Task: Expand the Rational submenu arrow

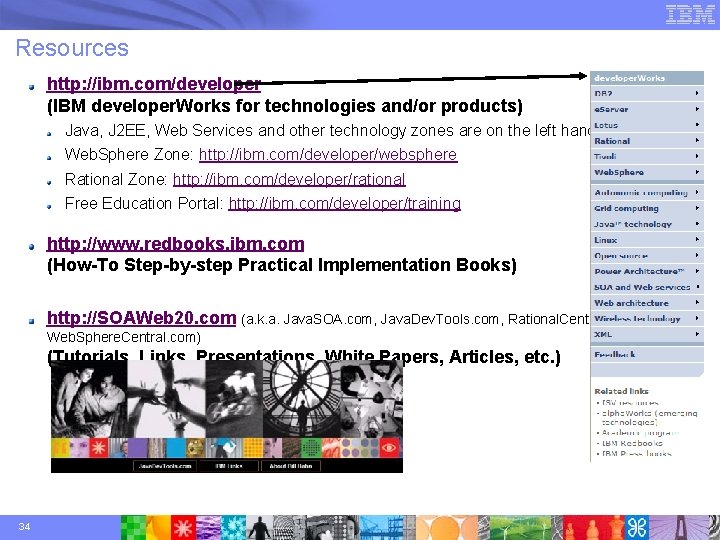Action: coord(697,141)
